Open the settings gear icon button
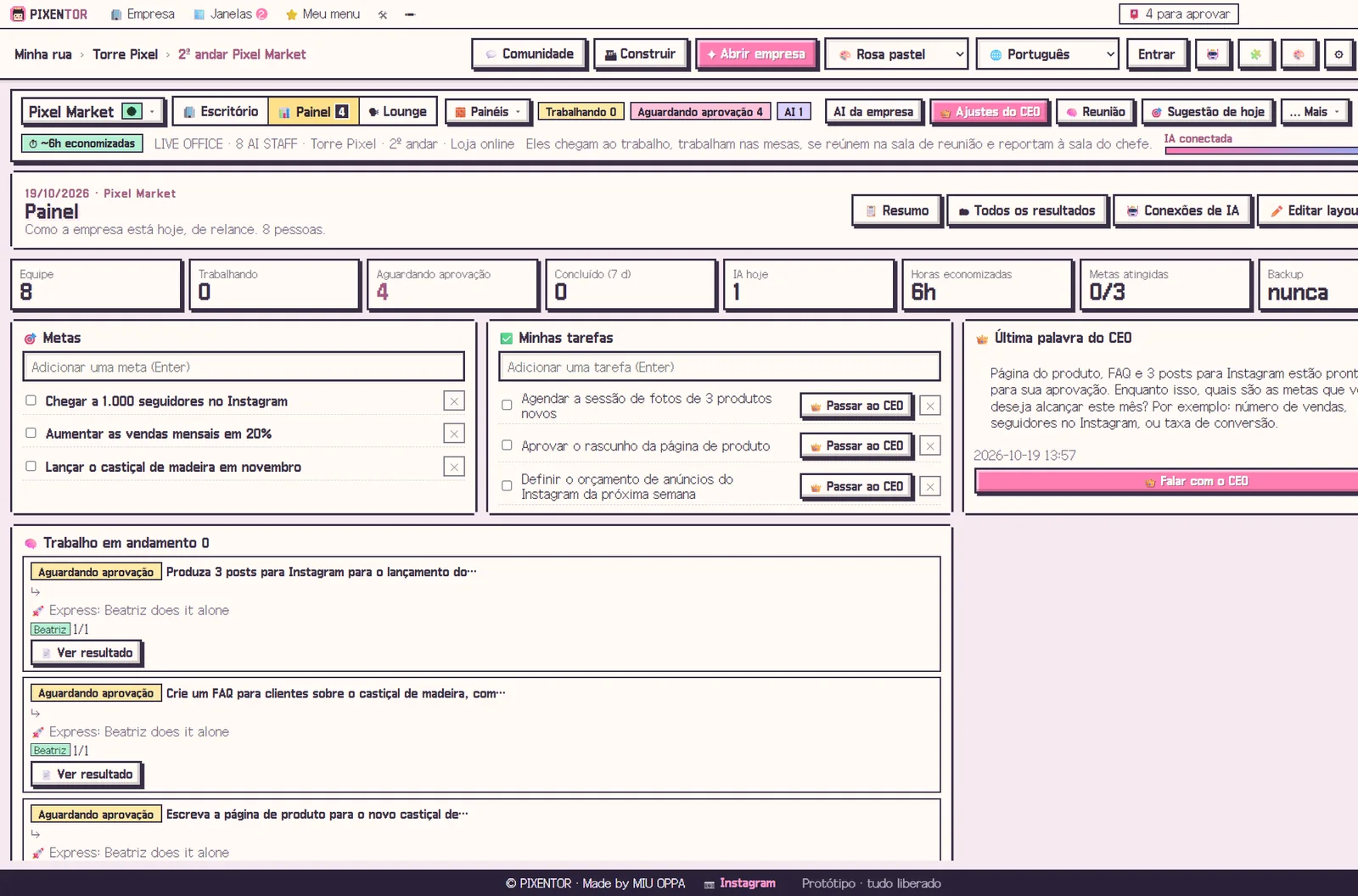The height and width of the screenshot is (896, 1358). (x=1338, y=54)
